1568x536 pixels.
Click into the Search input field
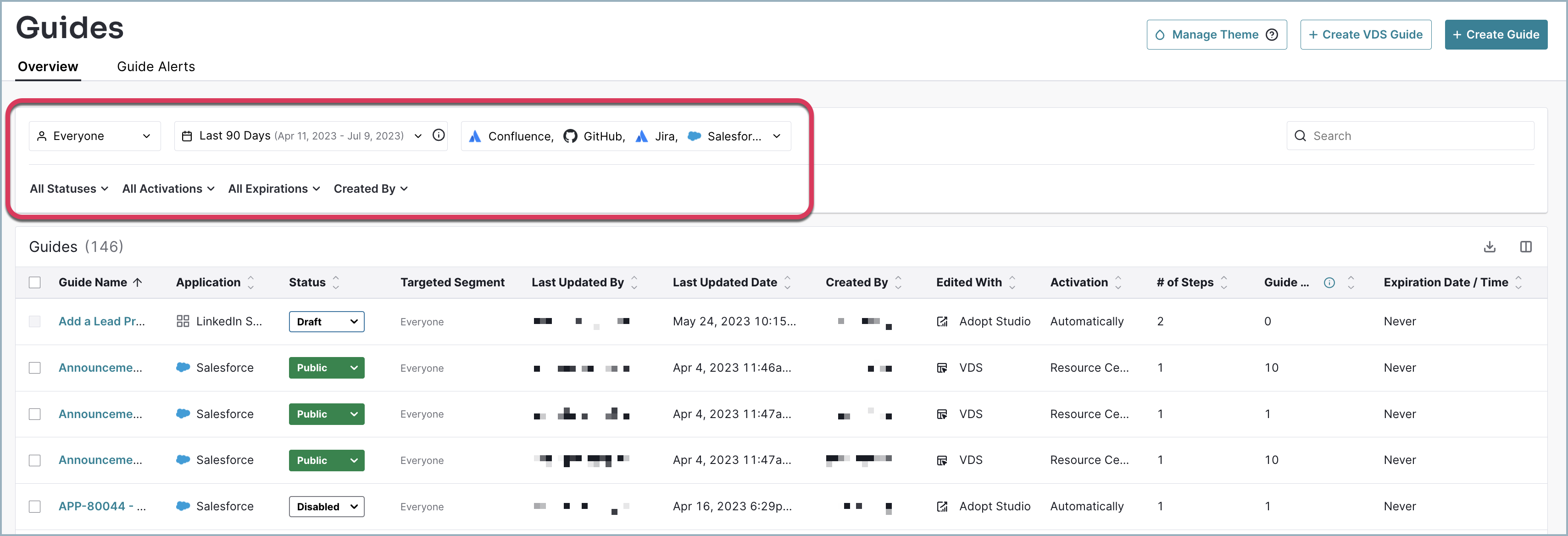click(x=1410, y=136)
